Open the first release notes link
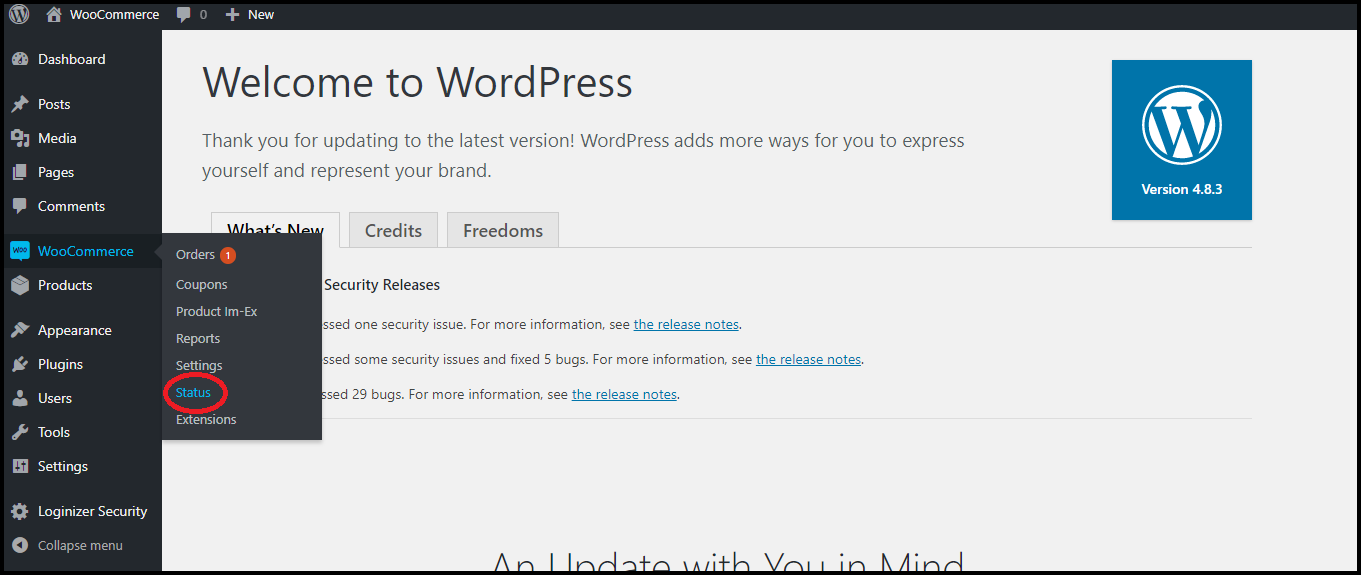Viewport: 1361px width, 575px height. pos(686,325)
